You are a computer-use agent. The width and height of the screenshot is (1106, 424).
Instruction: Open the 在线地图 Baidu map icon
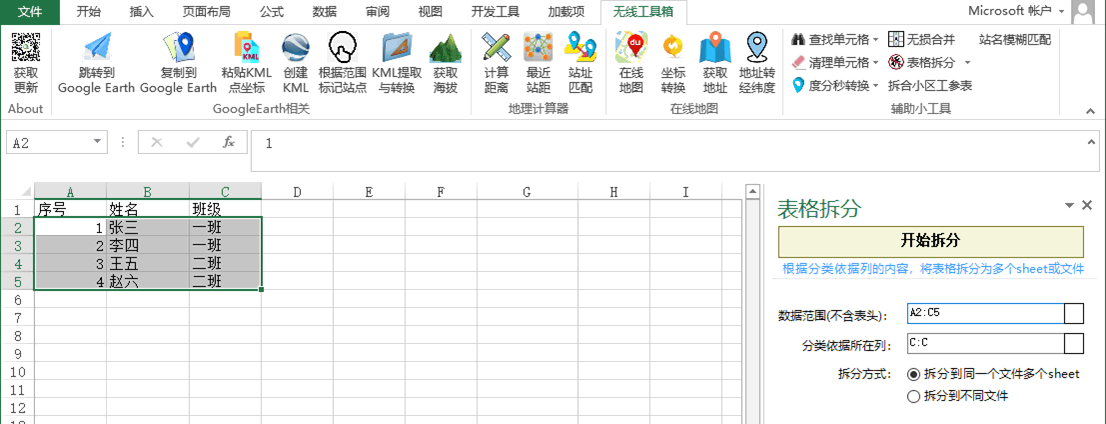(630, 48)
